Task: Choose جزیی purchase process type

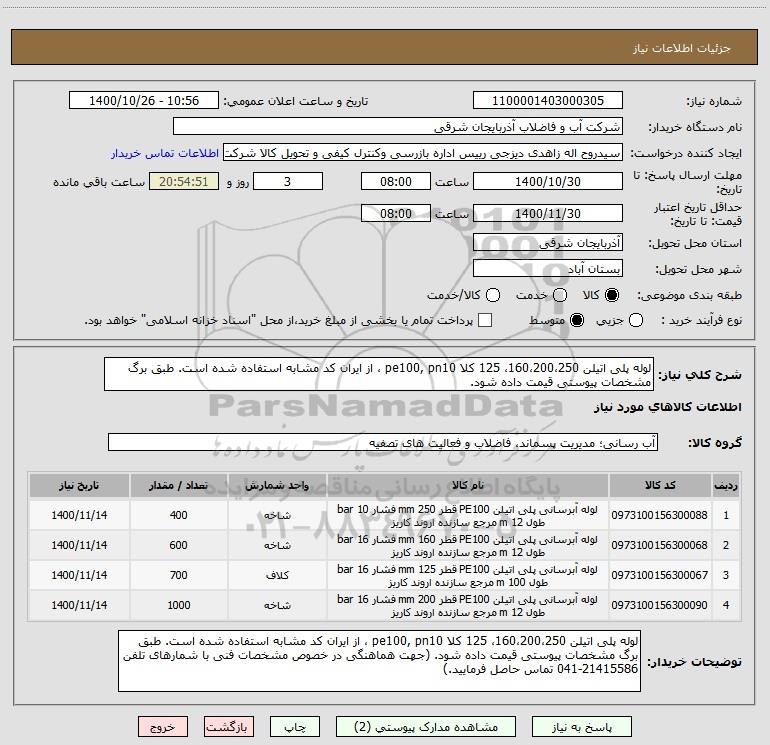Action: pos(635,321)
